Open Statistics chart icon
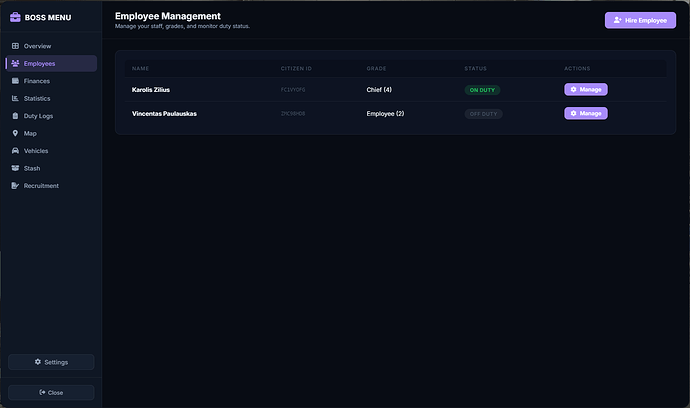The height and width of the screenshot is (408, 690). click(x=15, y=98)
